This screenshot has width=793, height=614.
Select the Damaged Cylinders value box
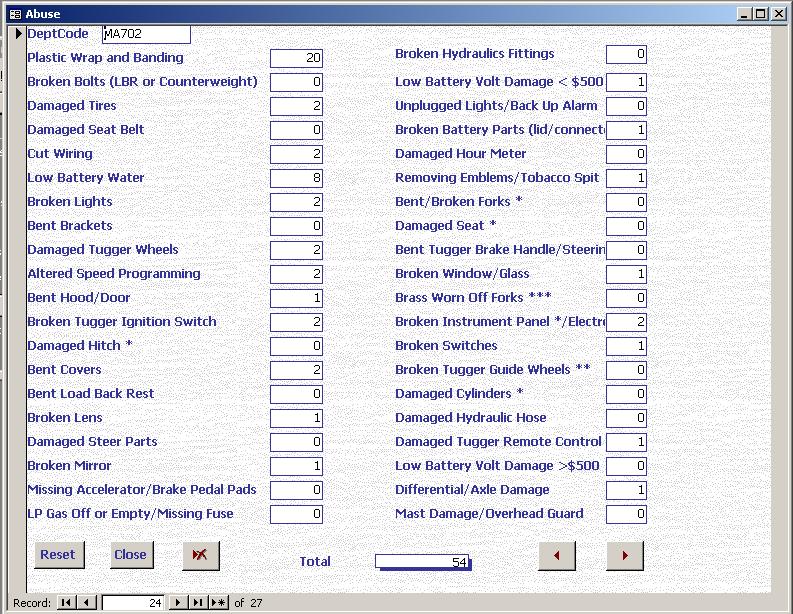click(626, 394)
